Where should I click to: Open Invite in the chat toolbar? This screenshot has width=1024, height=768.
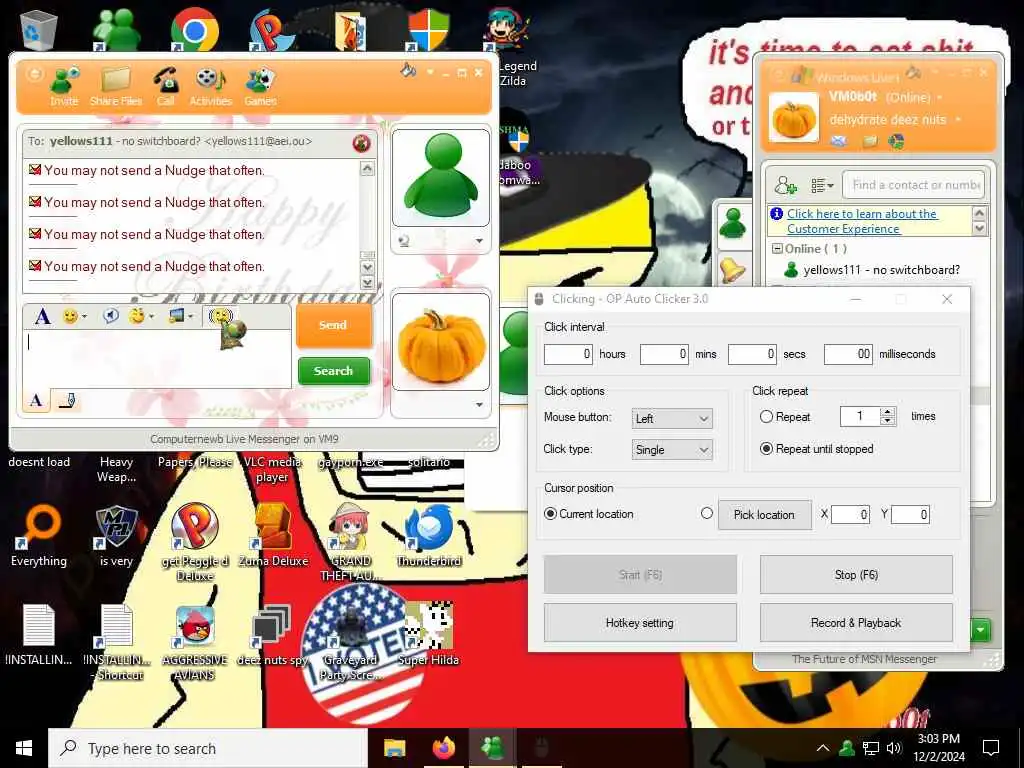click(64, 86)
